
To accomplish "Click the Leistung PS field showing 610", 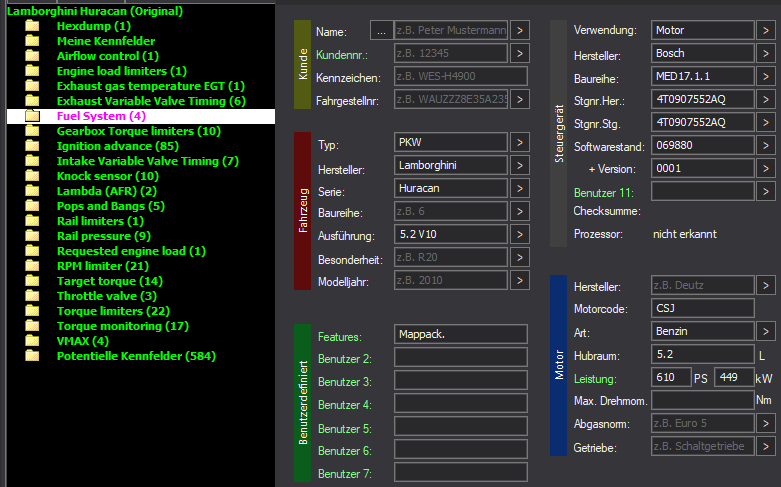I will click(x=670, y=377).
